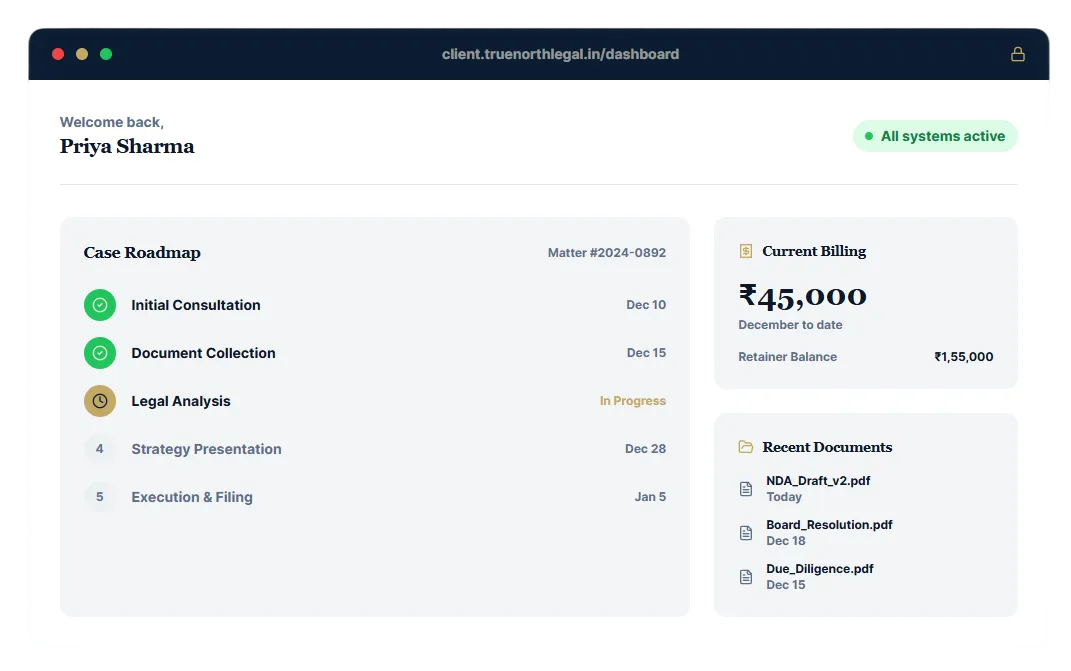
Task: Open the Due_Diligence.pdf document
Action: 820,569
